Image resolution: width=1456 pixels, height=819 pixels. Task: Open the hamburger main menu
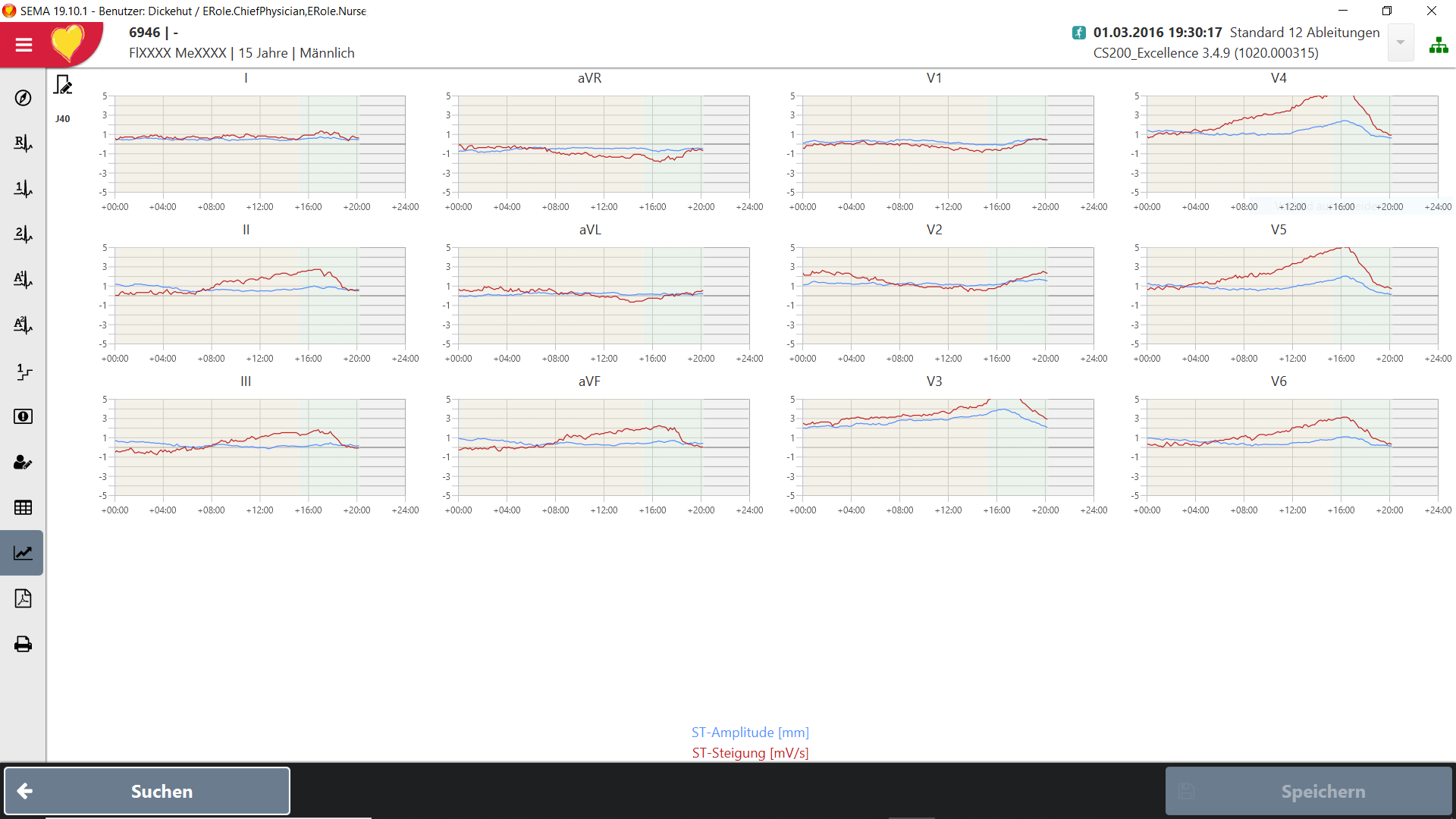point(24,45)
